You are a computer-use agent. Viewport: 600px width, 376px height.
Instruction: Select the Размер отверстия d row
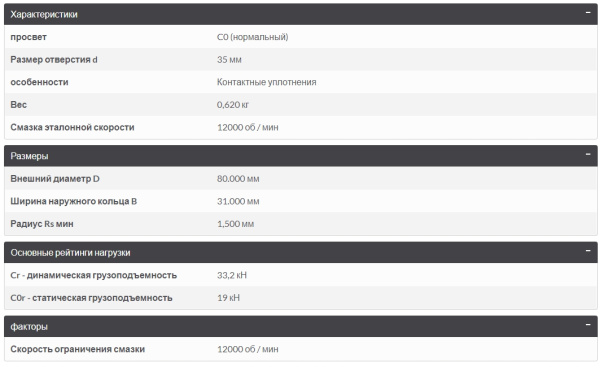[301, 59]
